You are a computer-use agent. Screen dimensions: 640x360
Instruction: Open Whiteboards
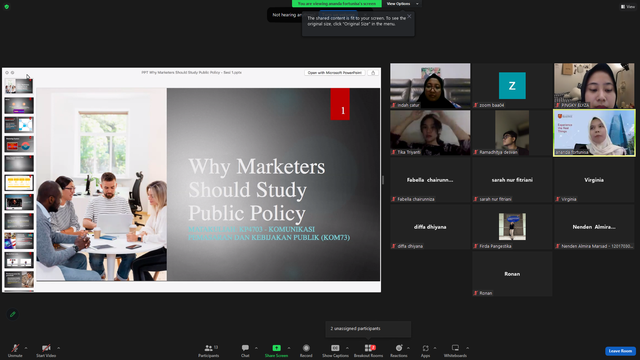point(455,350)
